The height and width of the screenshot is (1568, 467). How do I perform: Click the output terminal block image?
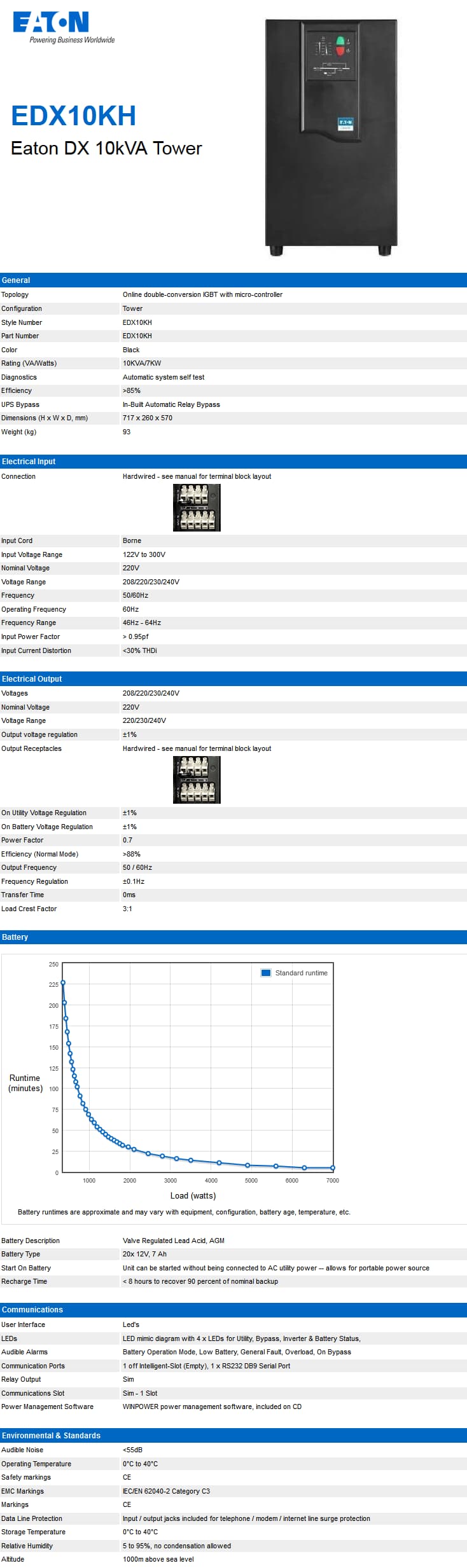(x=197, y=780)
